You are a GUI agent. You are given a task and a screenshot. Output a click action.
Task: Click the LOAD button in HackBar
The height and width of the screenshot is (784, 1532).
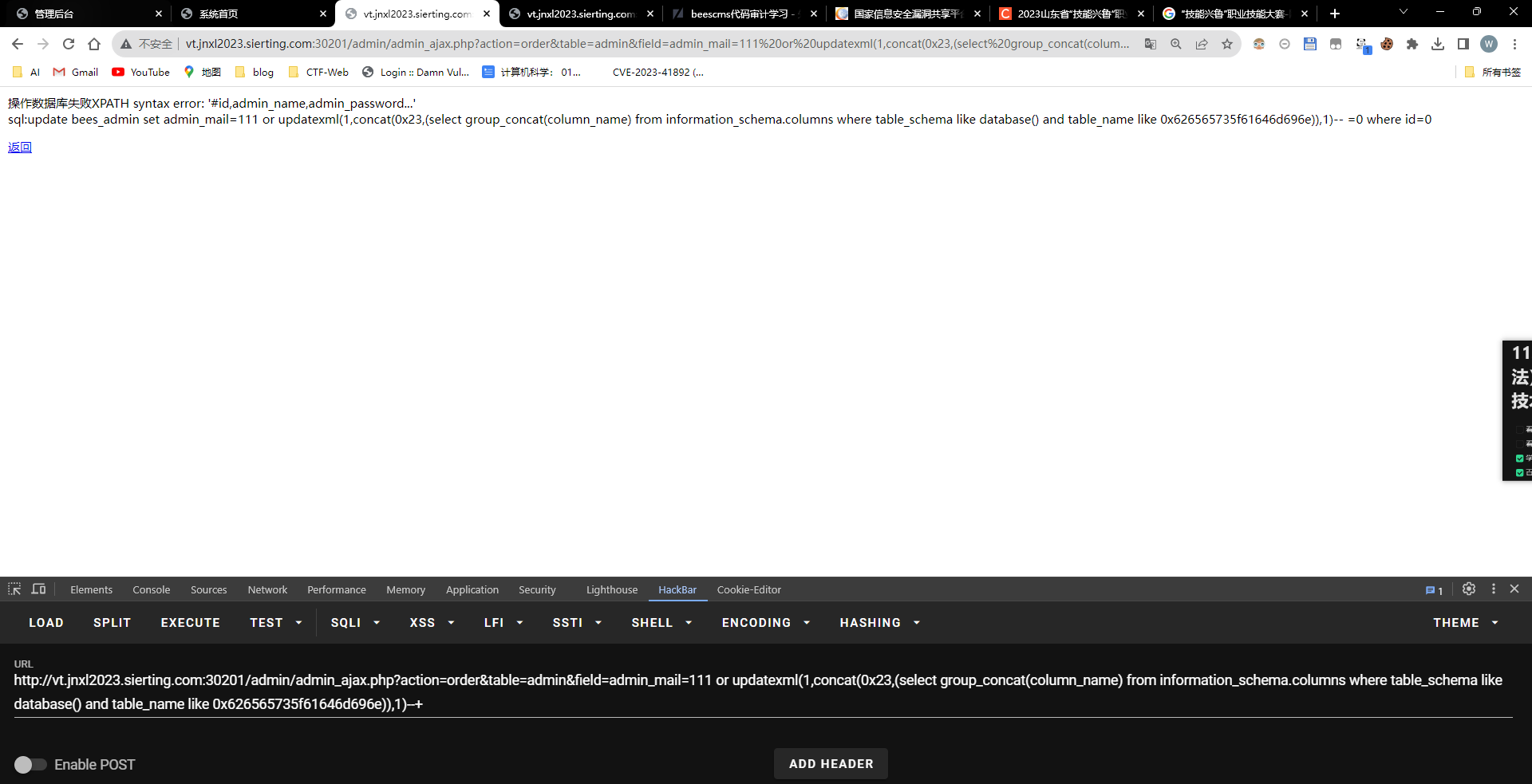click(46, 623)
